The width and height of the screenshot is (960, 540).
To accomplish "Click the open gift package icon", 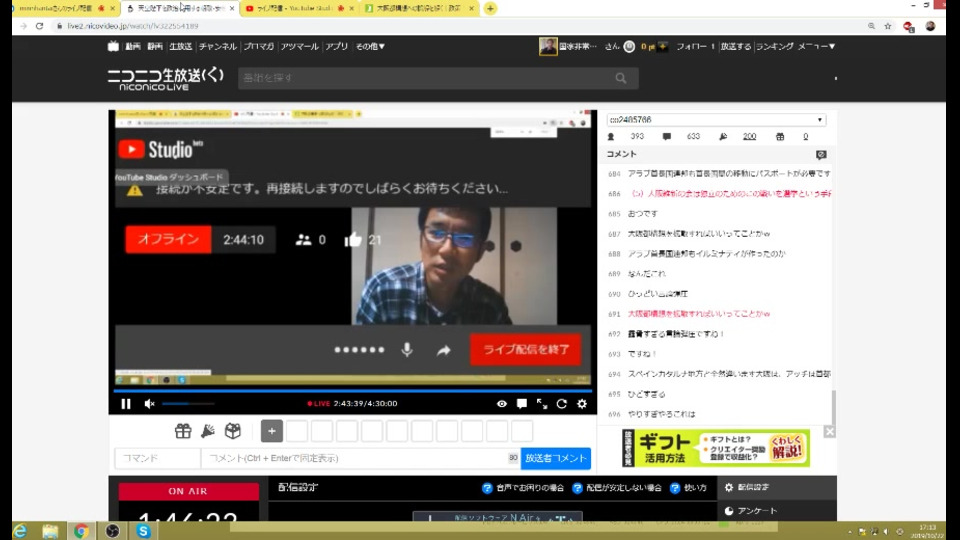I will [233, 431].
